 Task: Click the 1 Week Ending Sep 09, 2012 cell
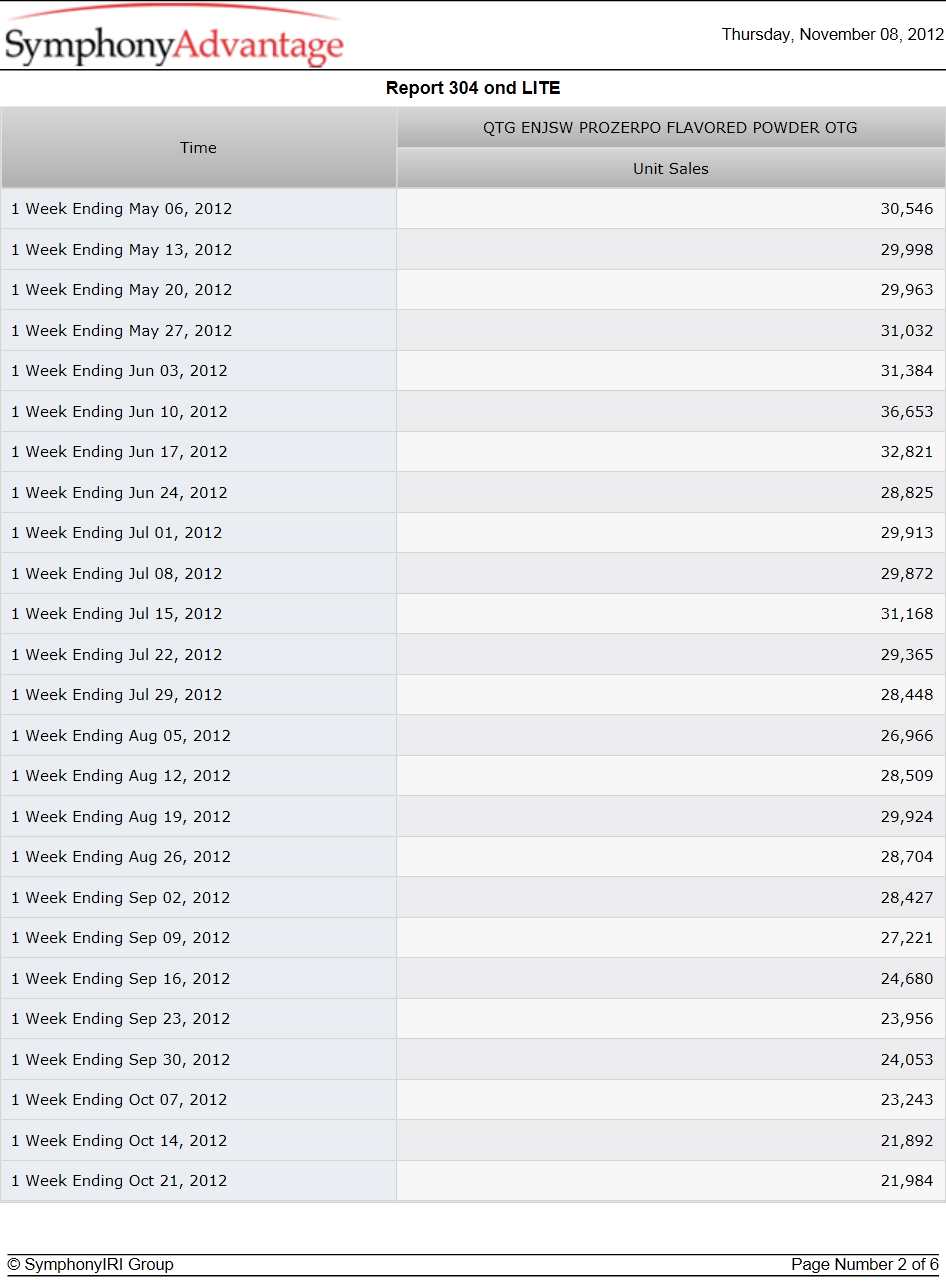point(198,938)
